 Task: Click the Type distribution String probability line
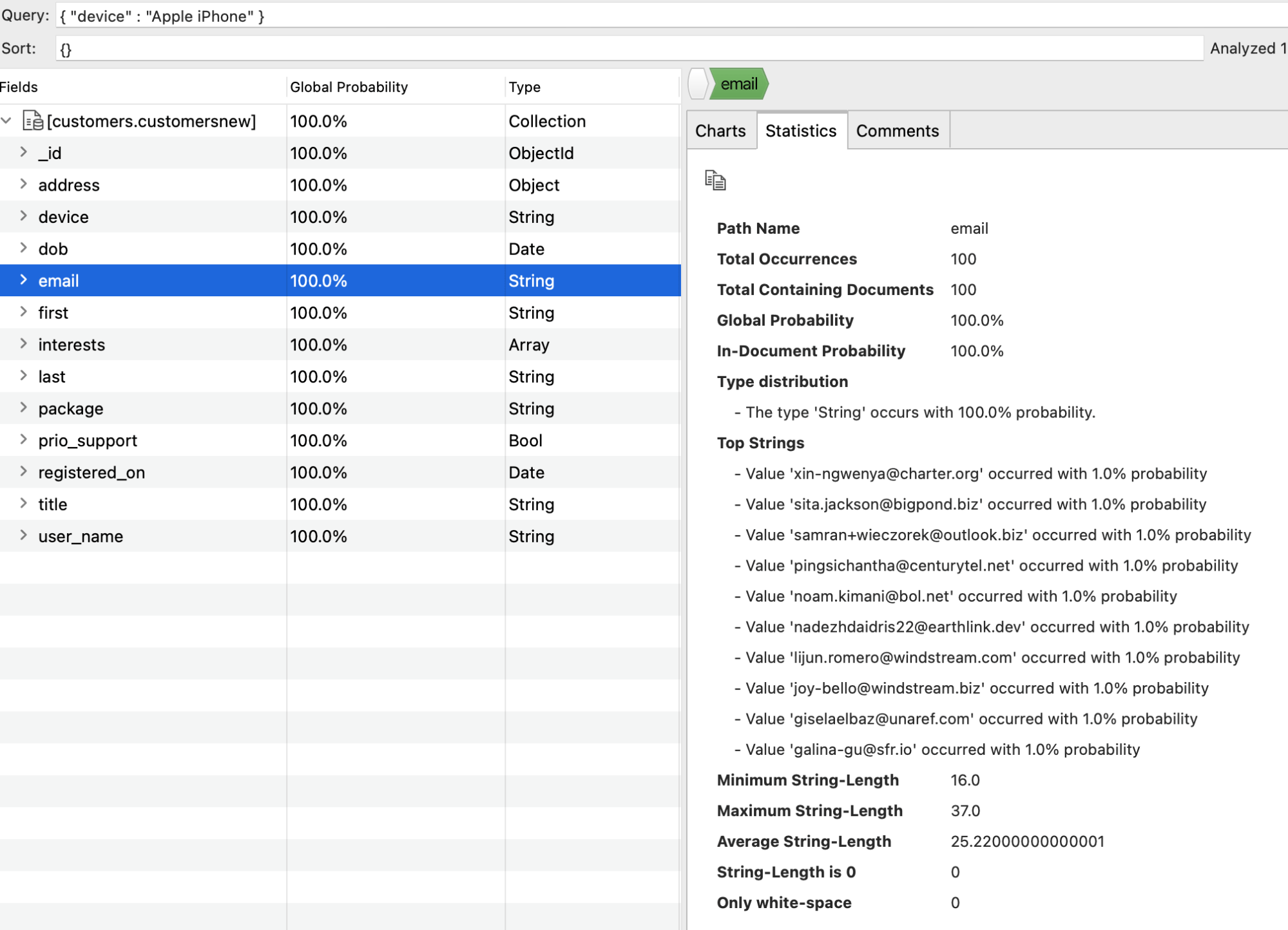click(915, 412)
